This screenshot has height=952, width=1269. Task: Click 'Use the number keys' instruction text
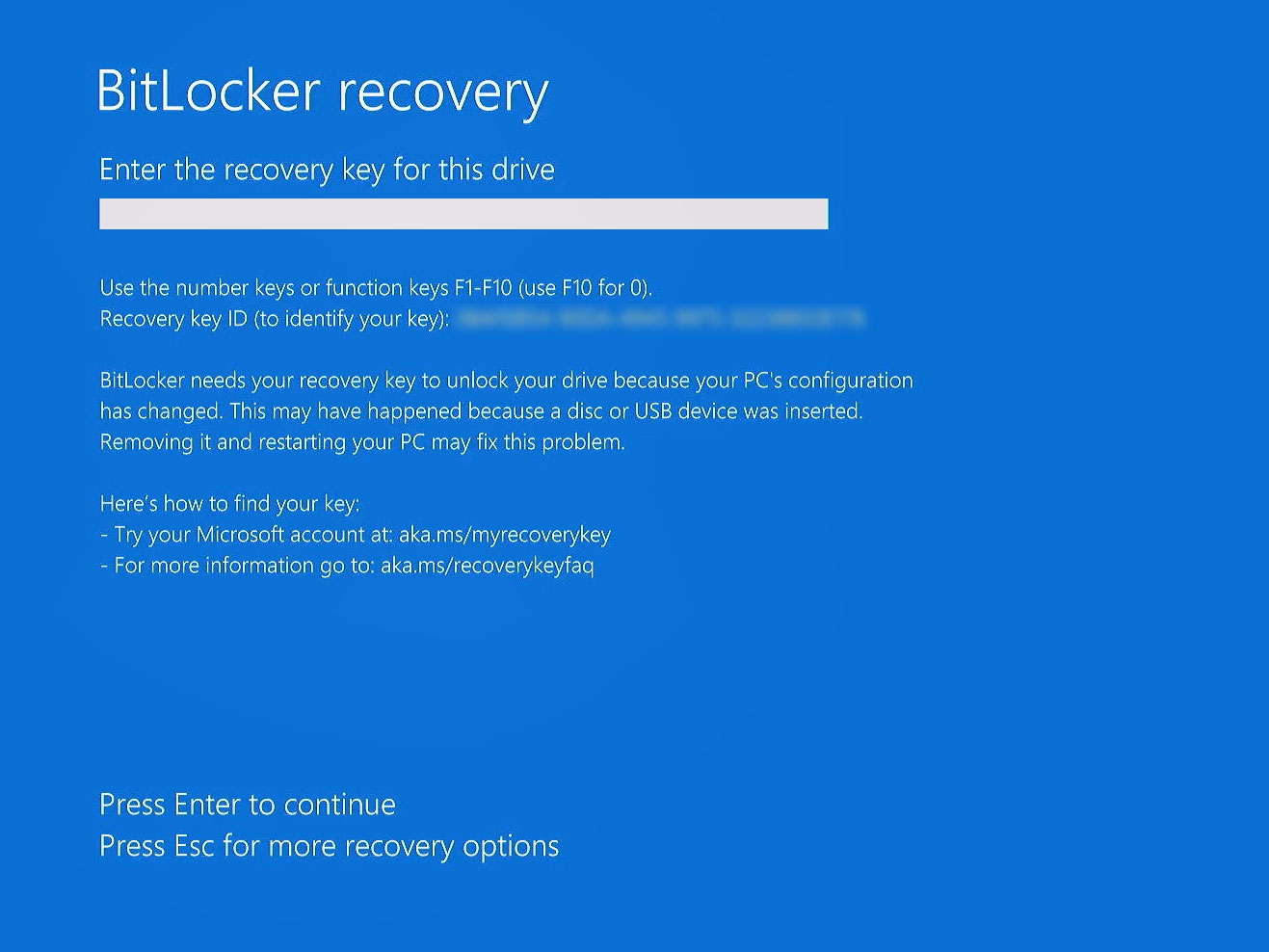(x=197, y=288)
